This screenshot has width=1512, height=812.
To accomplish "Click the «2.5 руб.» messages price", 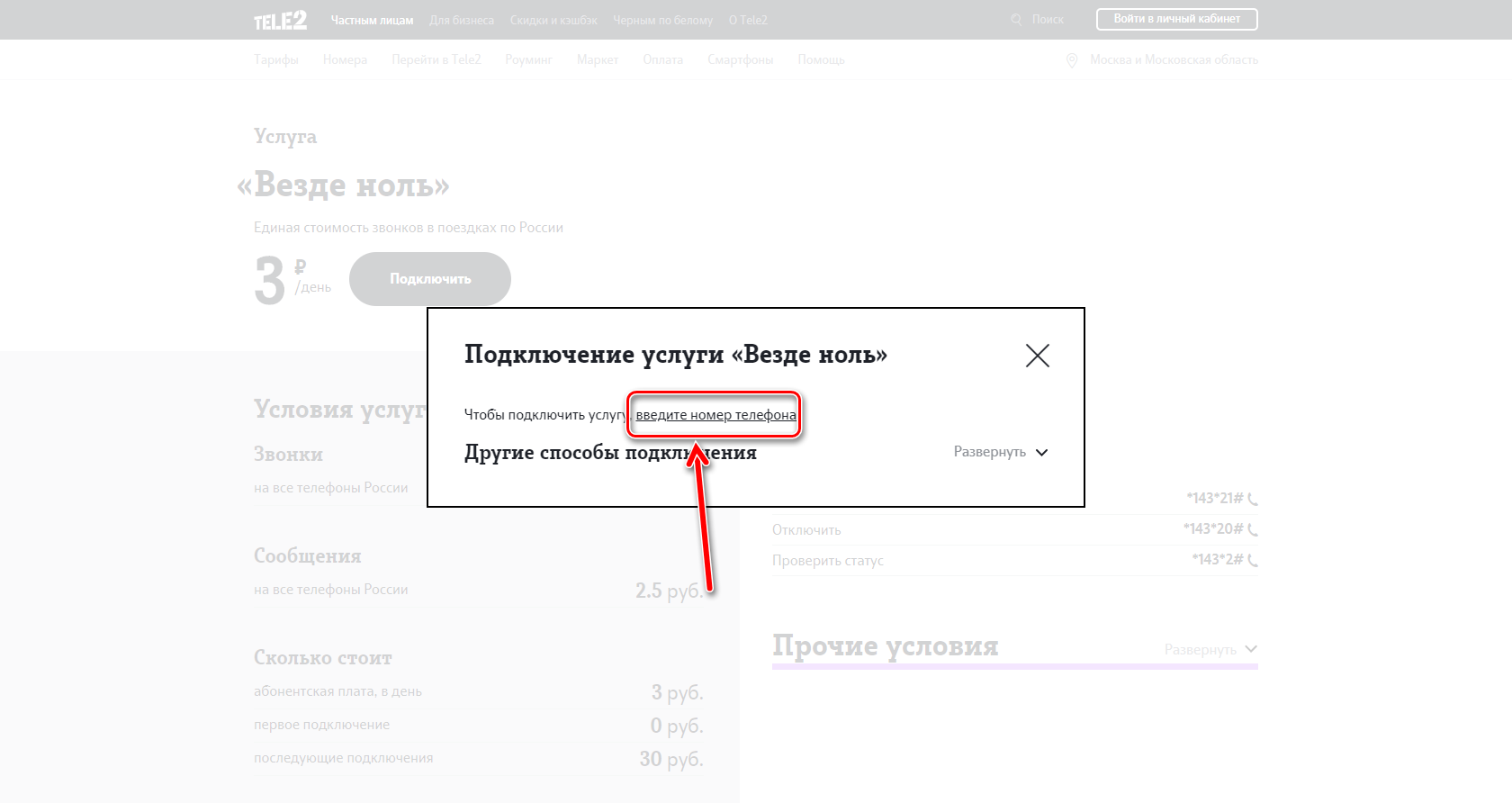I will tap(670, 591).
